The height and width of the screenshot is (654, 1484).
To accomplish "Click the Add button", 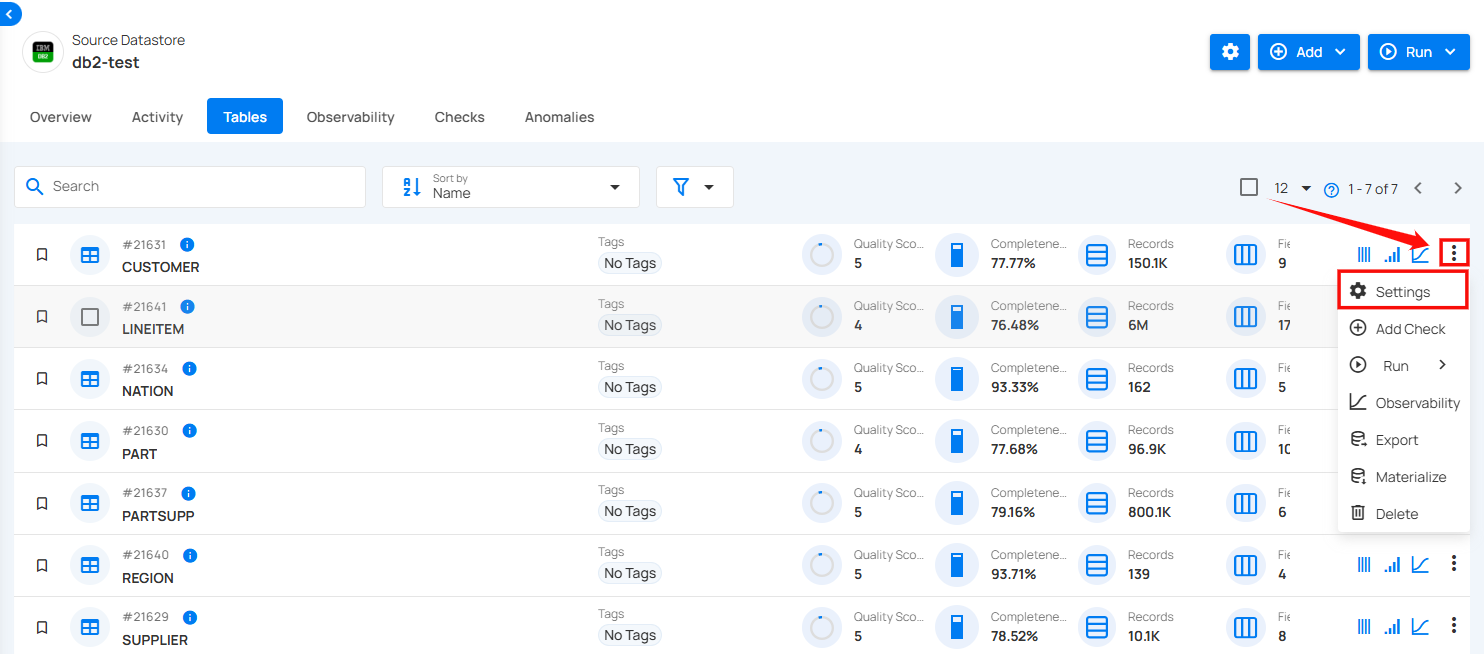I will (x=1308, y=52).
